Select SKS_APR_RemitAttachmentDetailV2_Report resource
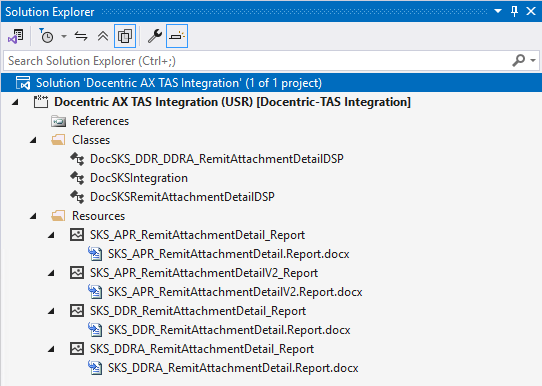The image size is (542, 386). click(x=204, y=273)
